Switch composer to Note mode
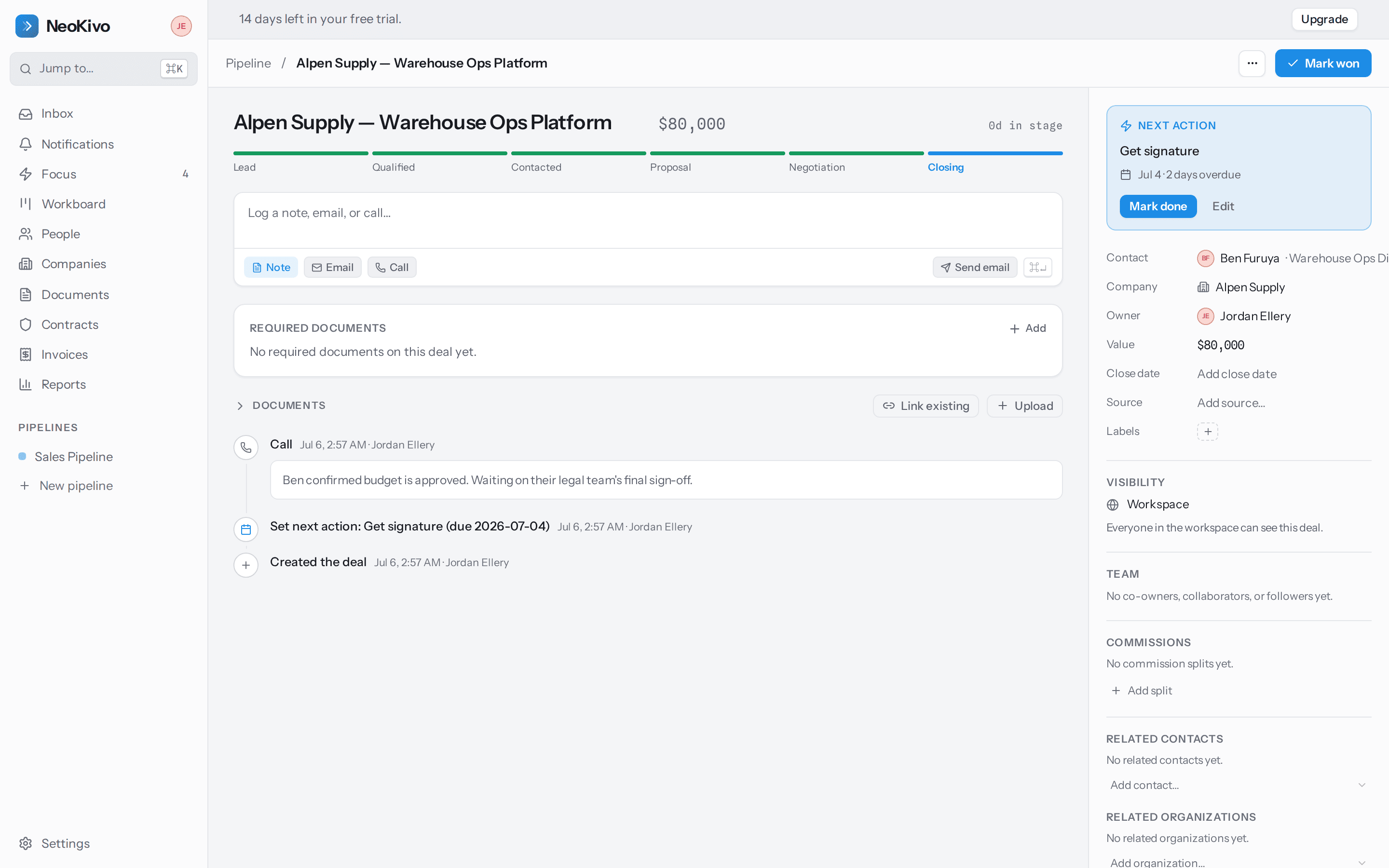This screenshot has width=1389, height=868. 271,268
